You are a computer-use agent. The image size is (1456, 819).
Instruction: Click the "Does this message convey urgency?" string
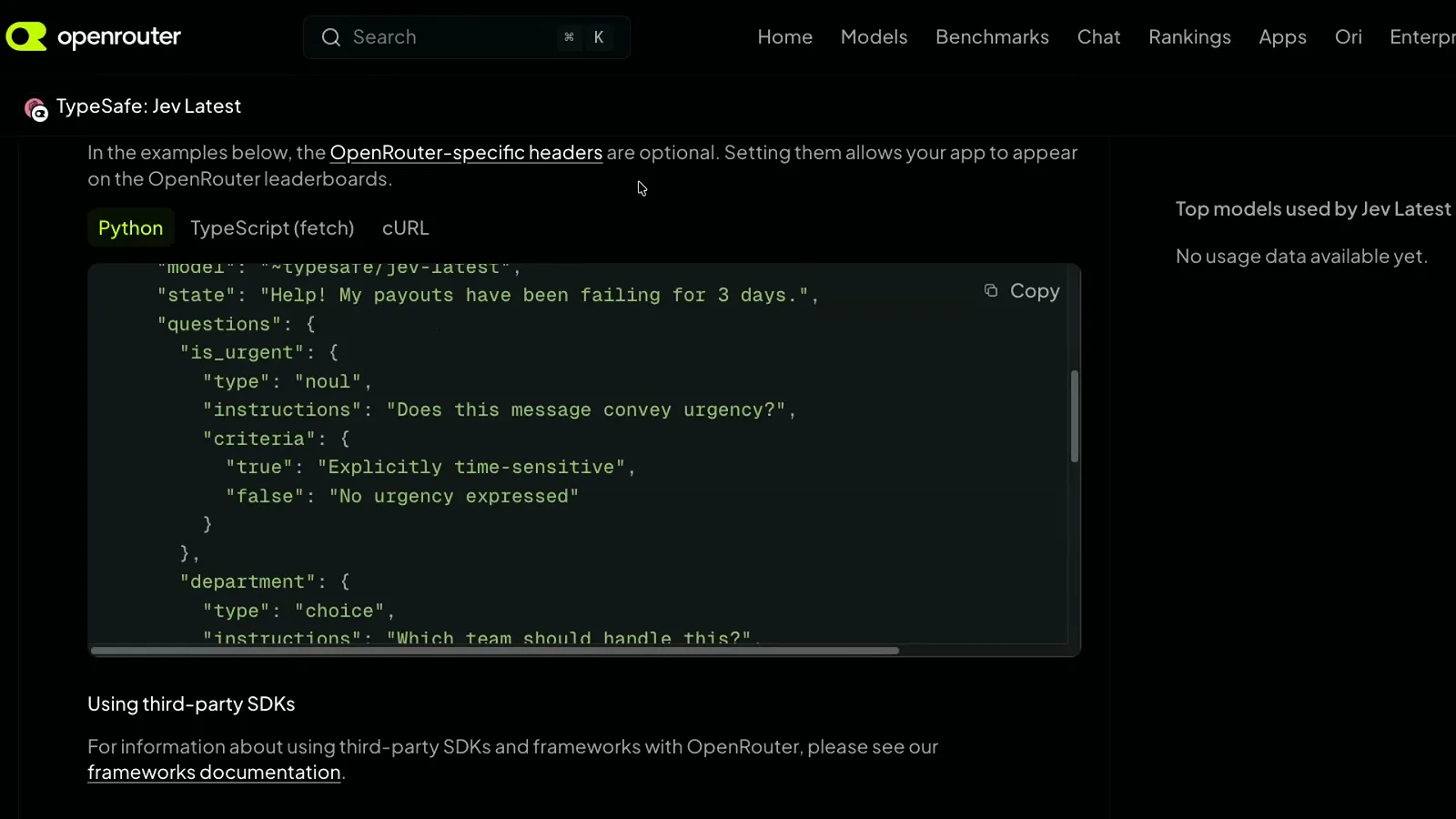point(586,410)
